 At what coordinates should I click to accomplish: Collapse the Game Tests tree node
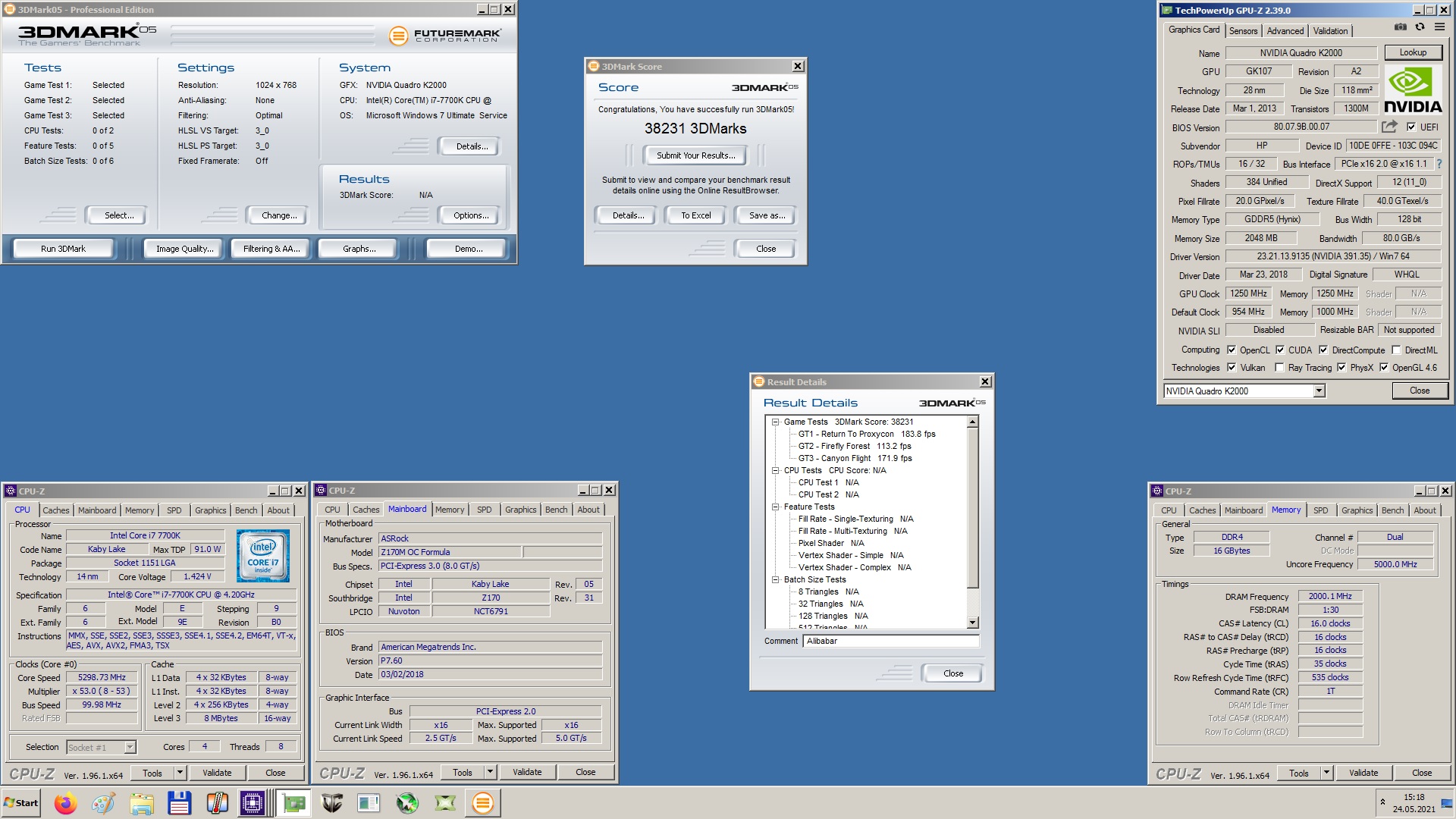point(776,422)
